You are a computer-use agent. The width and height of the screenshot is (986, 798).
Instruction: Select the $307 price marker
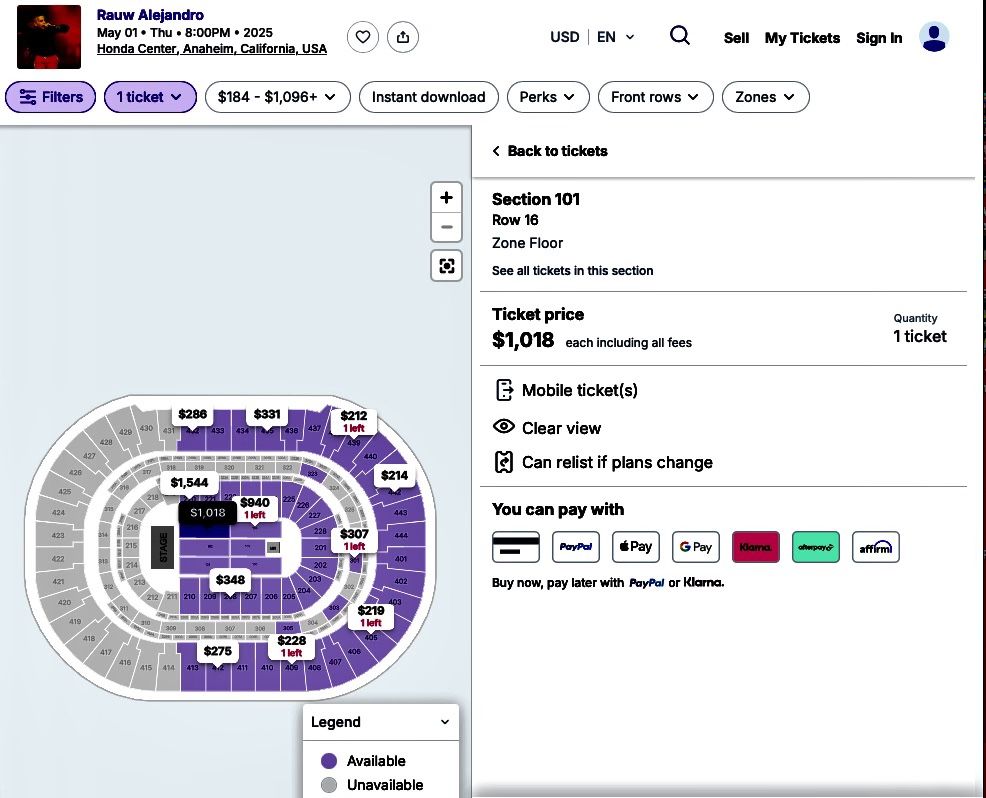(x=354, y=540)
